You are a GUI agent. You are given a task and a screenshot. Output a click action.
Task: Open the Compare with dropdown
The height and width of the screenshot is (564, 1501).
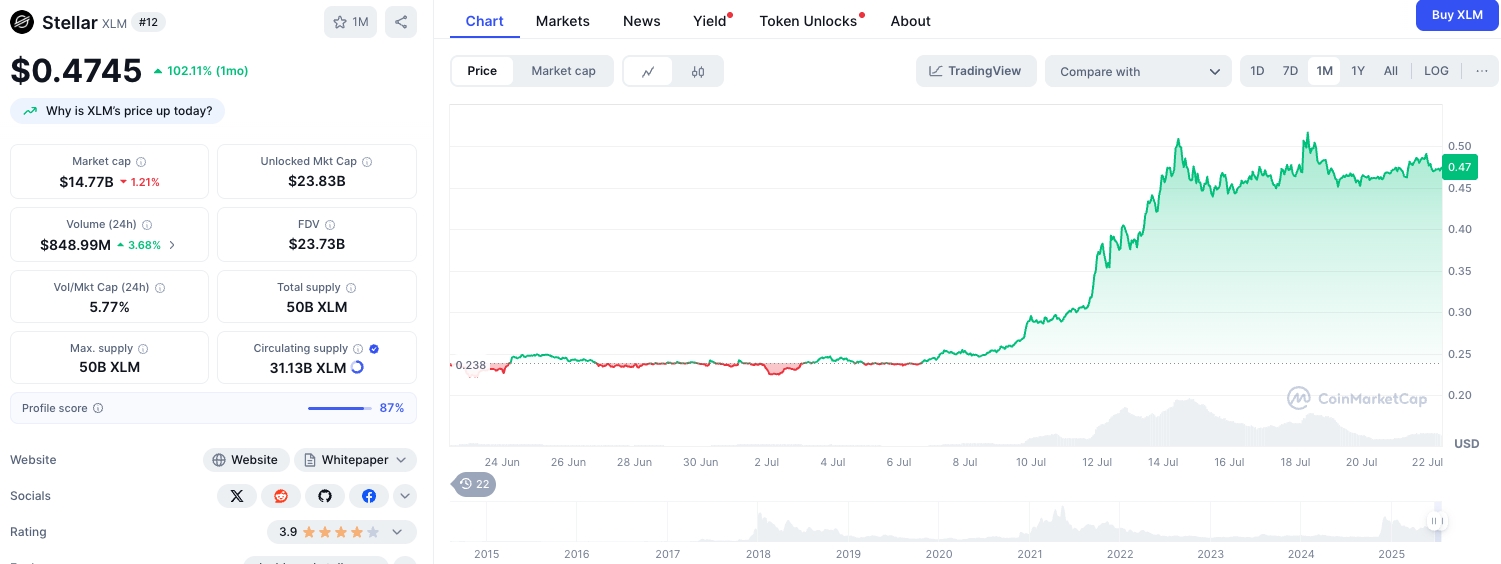1138,71
